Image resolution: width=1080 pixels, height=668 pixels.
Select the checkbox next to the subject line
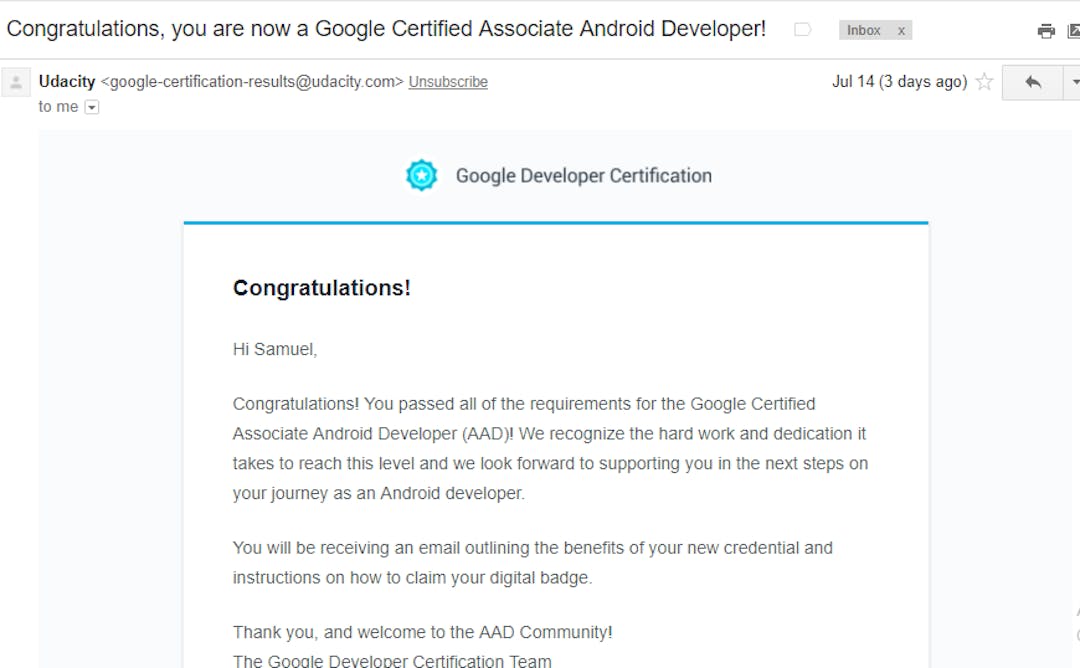tap(802, 30)
